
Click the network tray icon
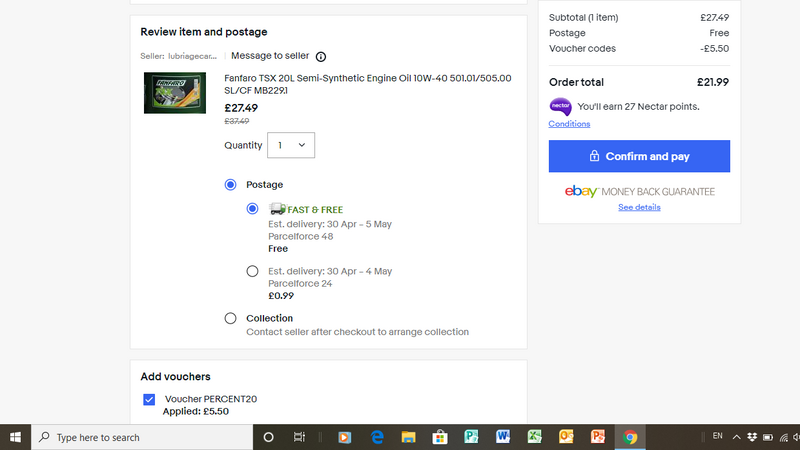pyautogui.click(x=784, y=437)
